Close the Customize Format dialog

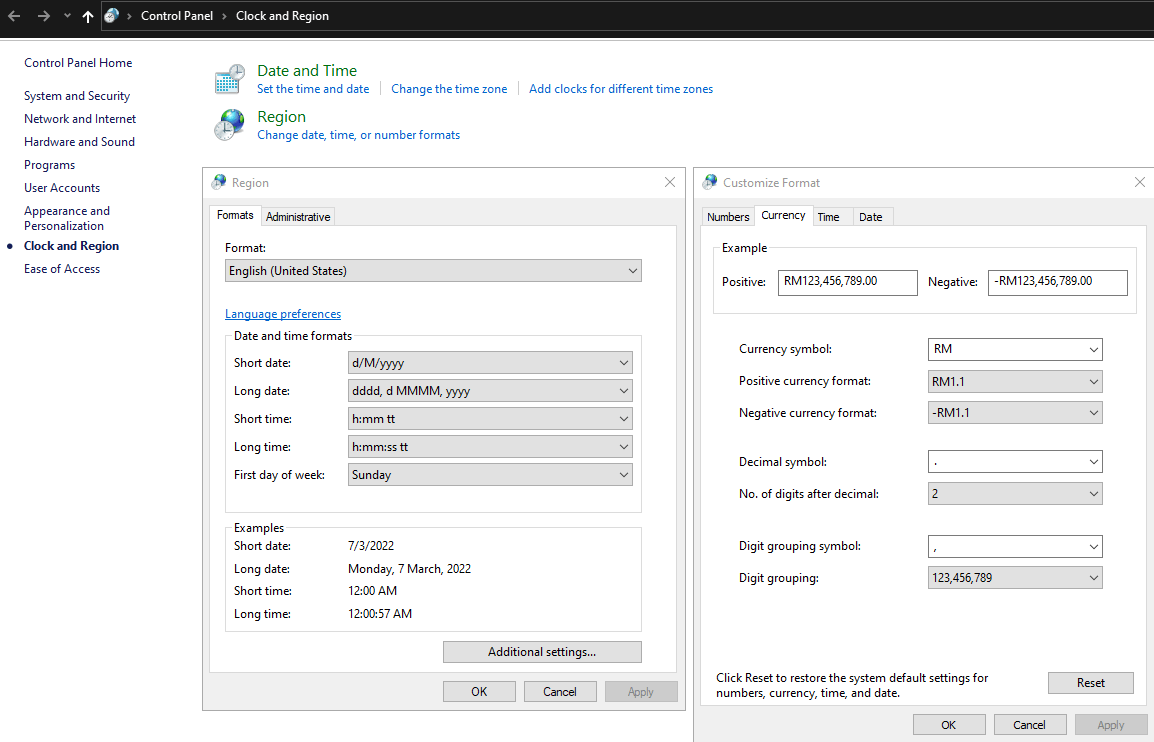pyautogui.click(x=1139, y=182)
